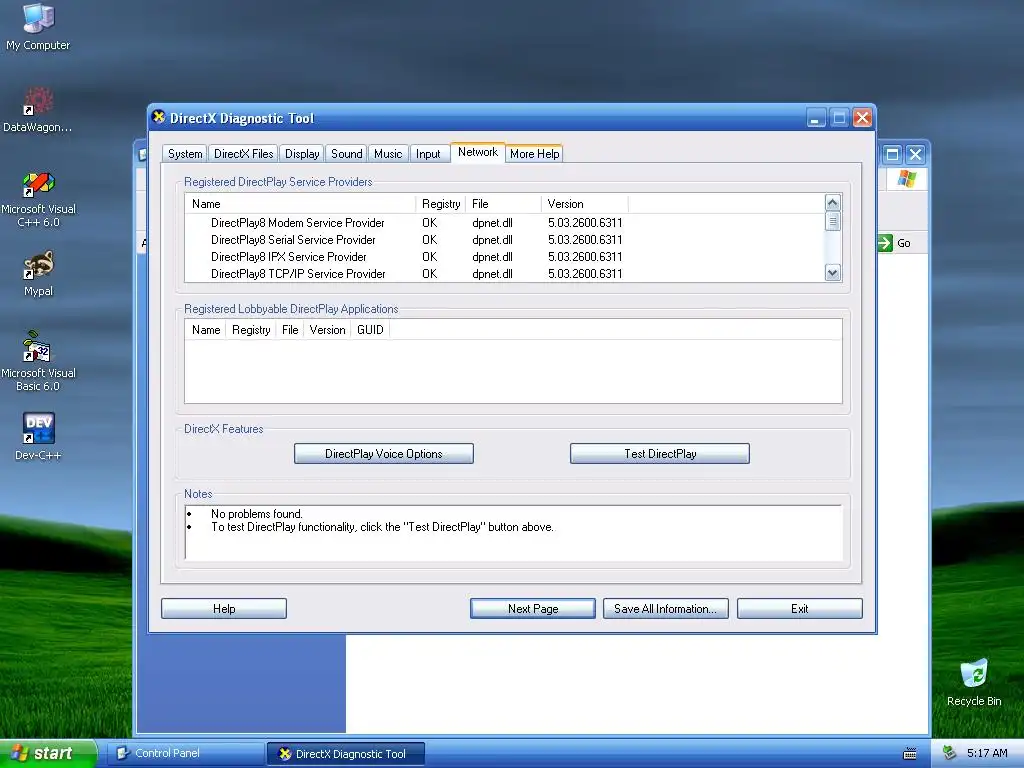Click lobbyable applications Version column header

coord(327,330)
